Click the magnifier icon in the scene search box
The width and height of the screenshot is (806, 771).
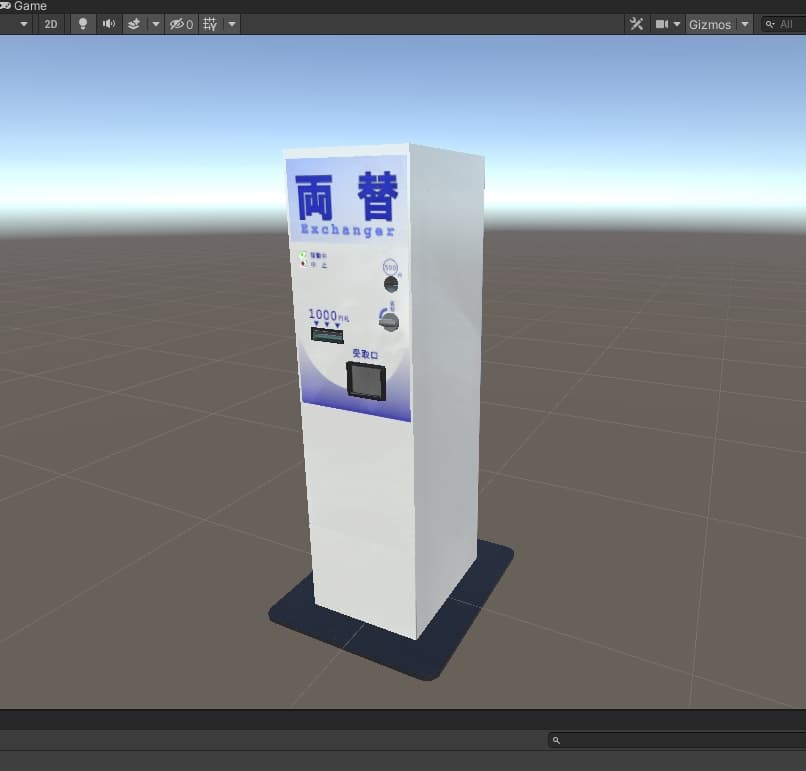770,24
